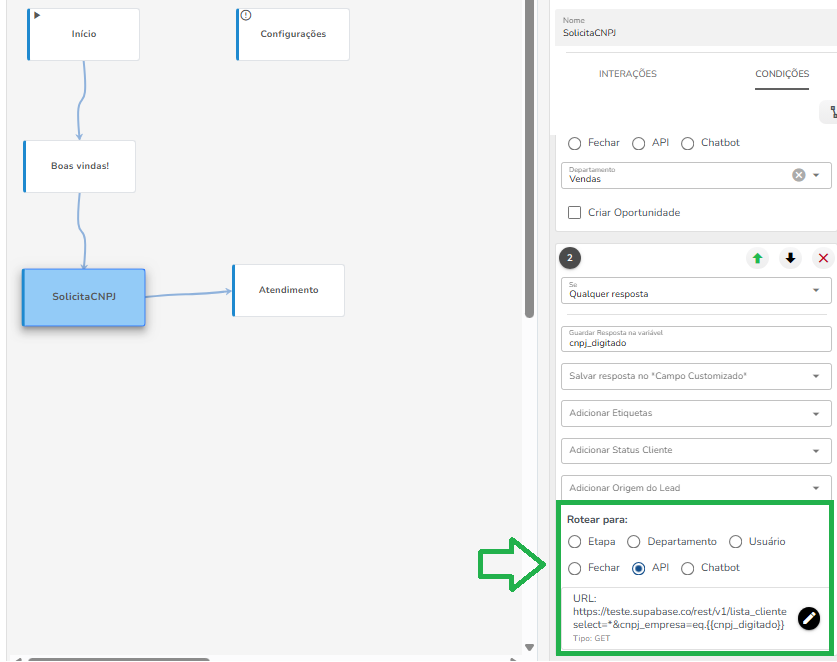Move condition 2 down with black arrow
Viewport: 837px width, 662px height.
[x=790, y=258]
